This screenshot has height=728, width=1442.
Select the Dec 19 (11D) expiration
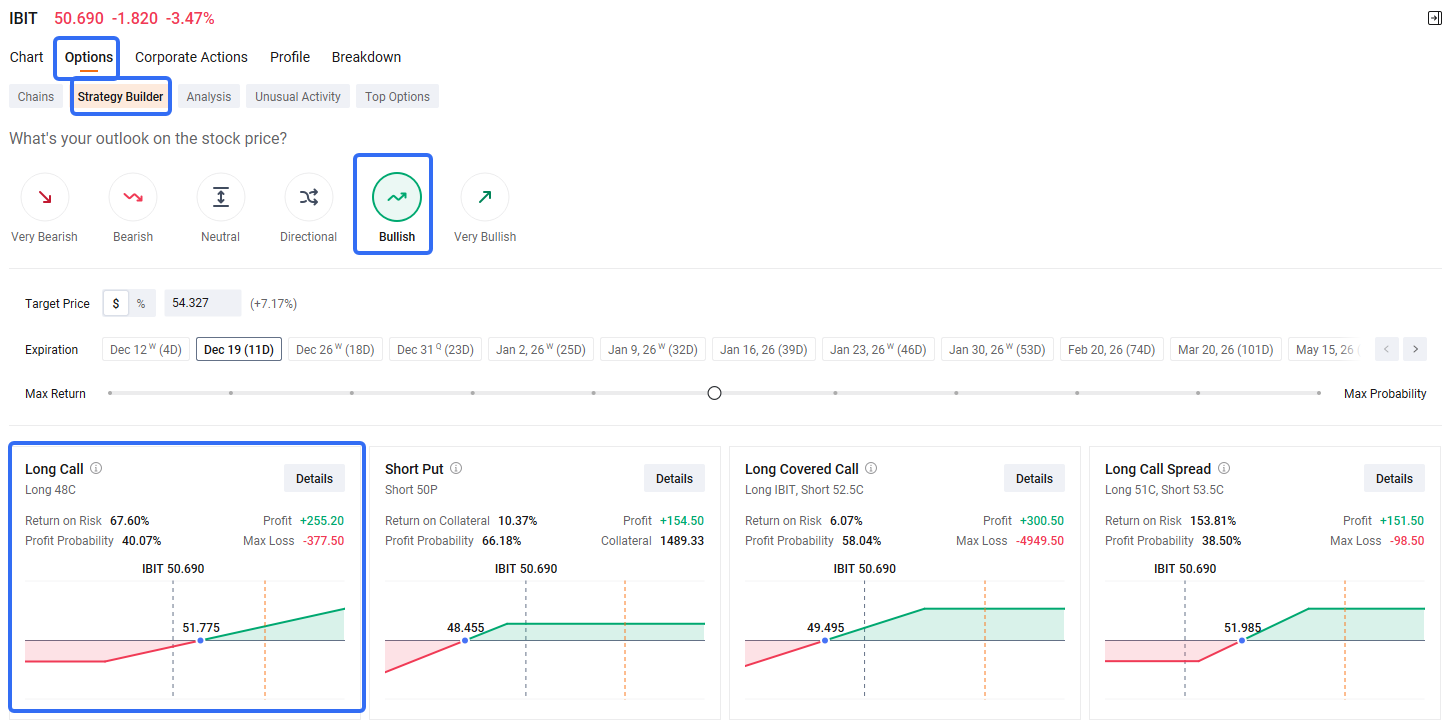coord(240,349)
